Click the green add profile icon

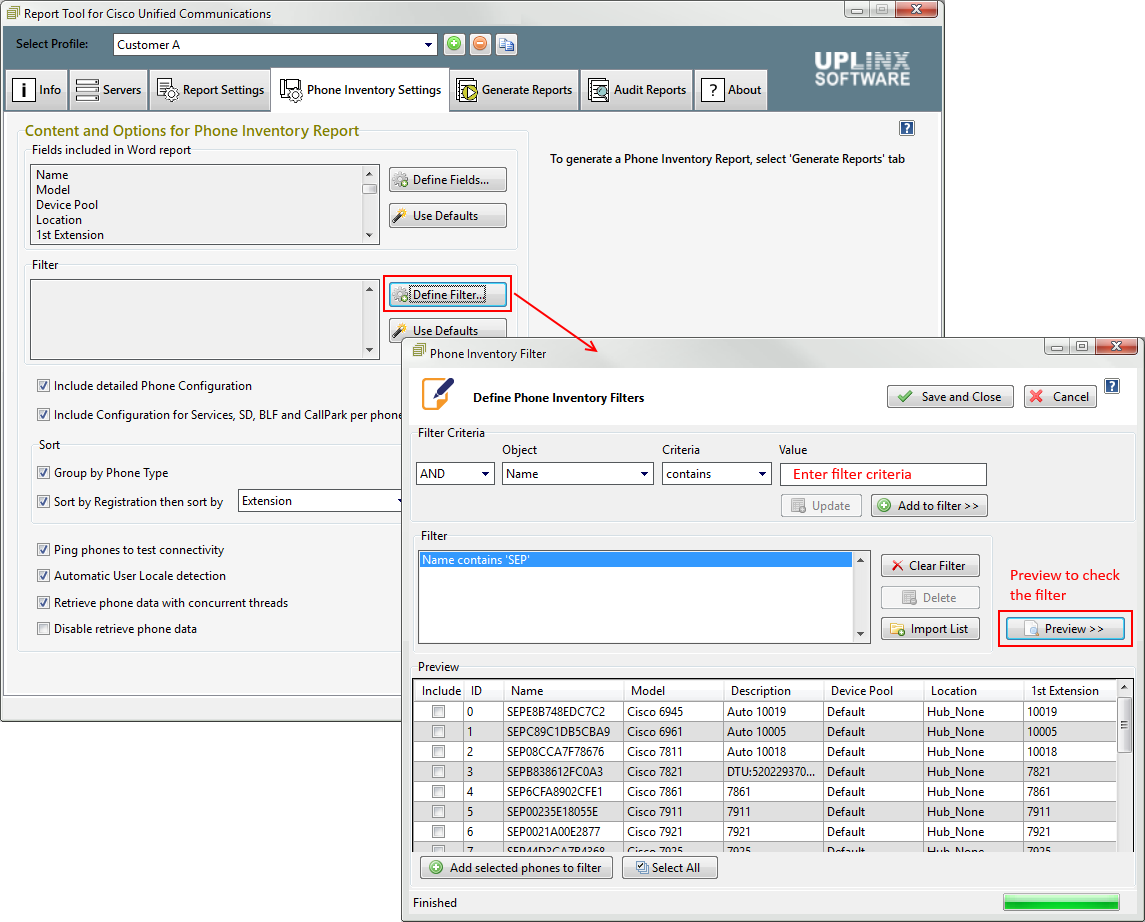point(454,45)
